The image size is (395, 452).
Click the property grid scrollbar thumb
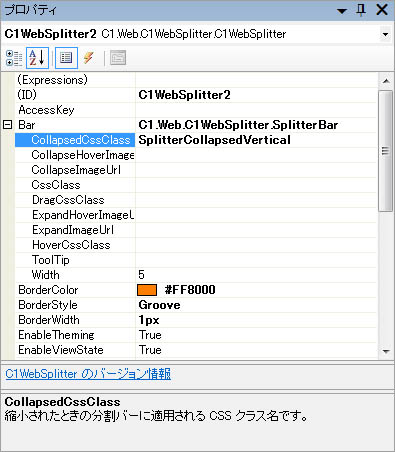tap(386, 151)
